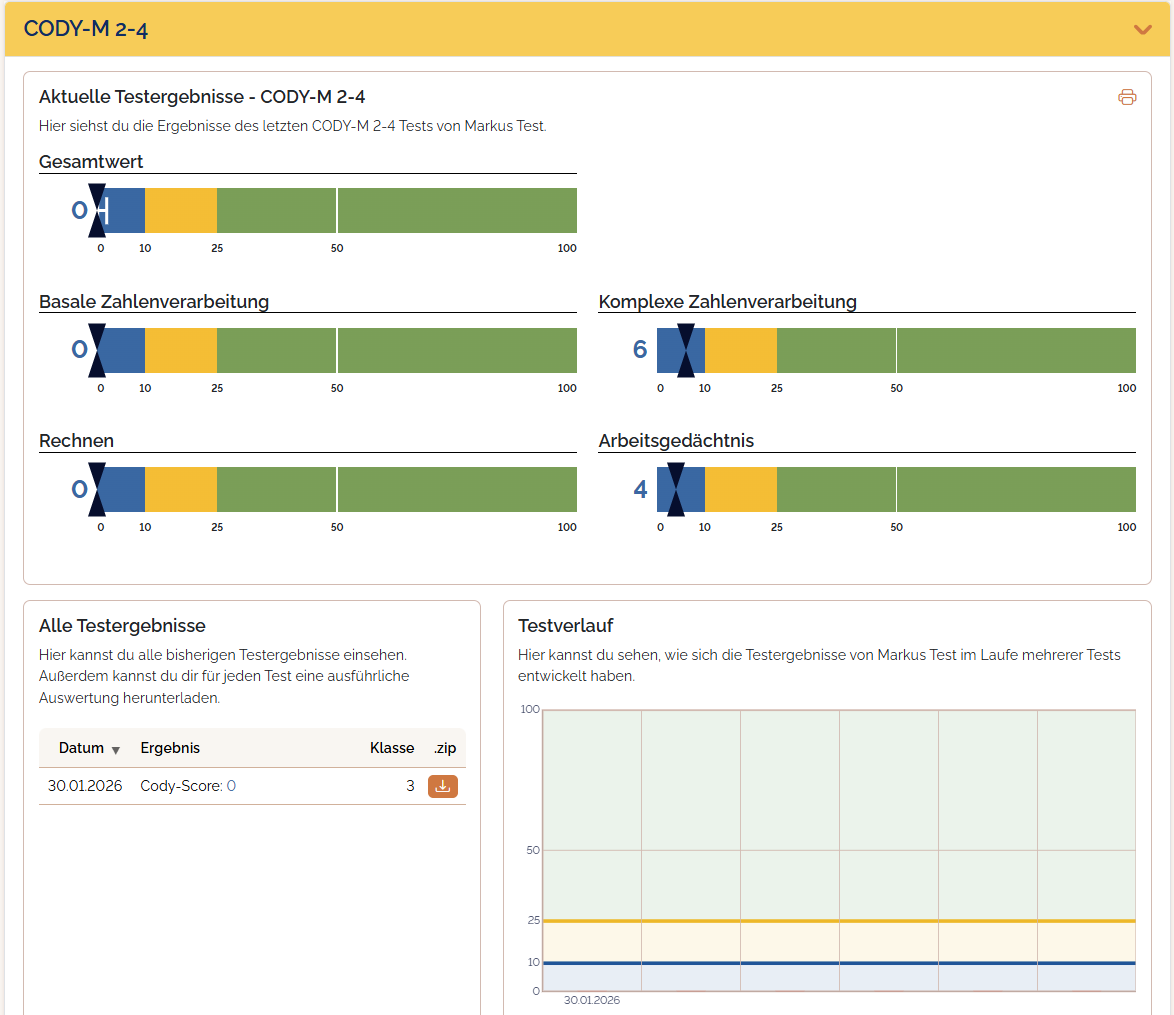Viewport: 1174px width, 1015px height.
Task: Click the marker on the Rechnen bar
Action: coord(97,489)
